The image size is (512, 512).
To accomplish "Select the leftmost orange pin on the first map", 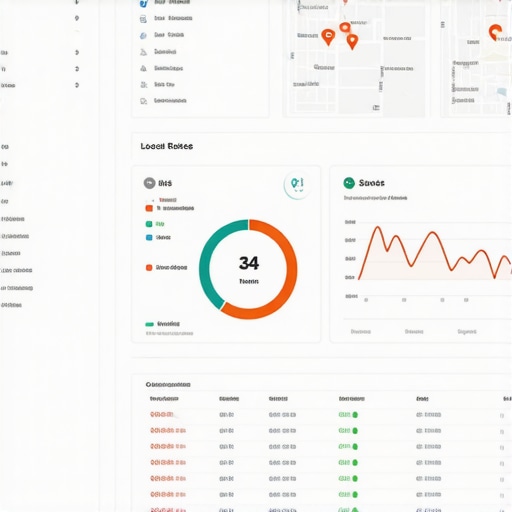I will point(328,37).
